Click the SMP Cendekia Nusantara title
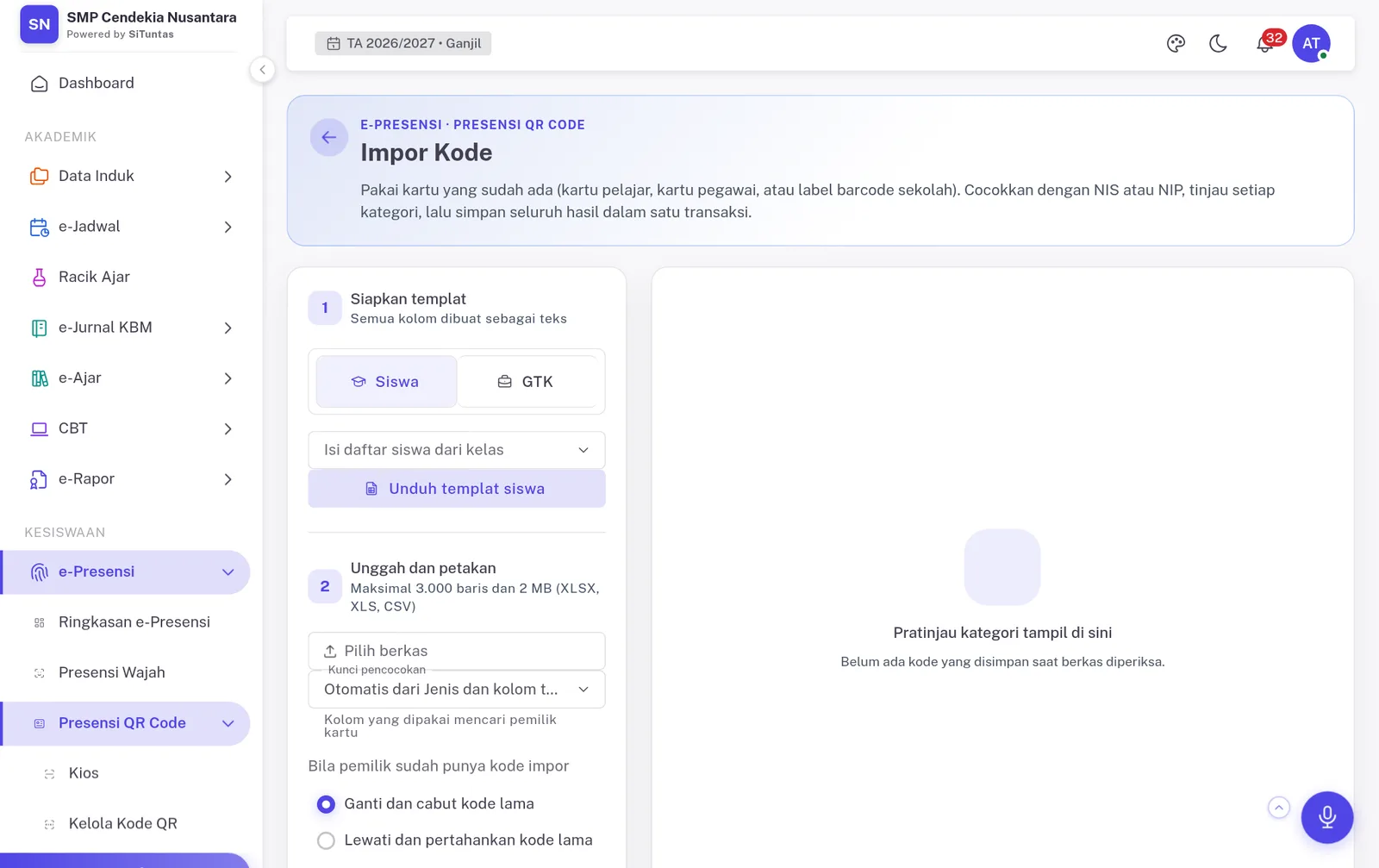The image size is (1379, 868). (152, 17)
